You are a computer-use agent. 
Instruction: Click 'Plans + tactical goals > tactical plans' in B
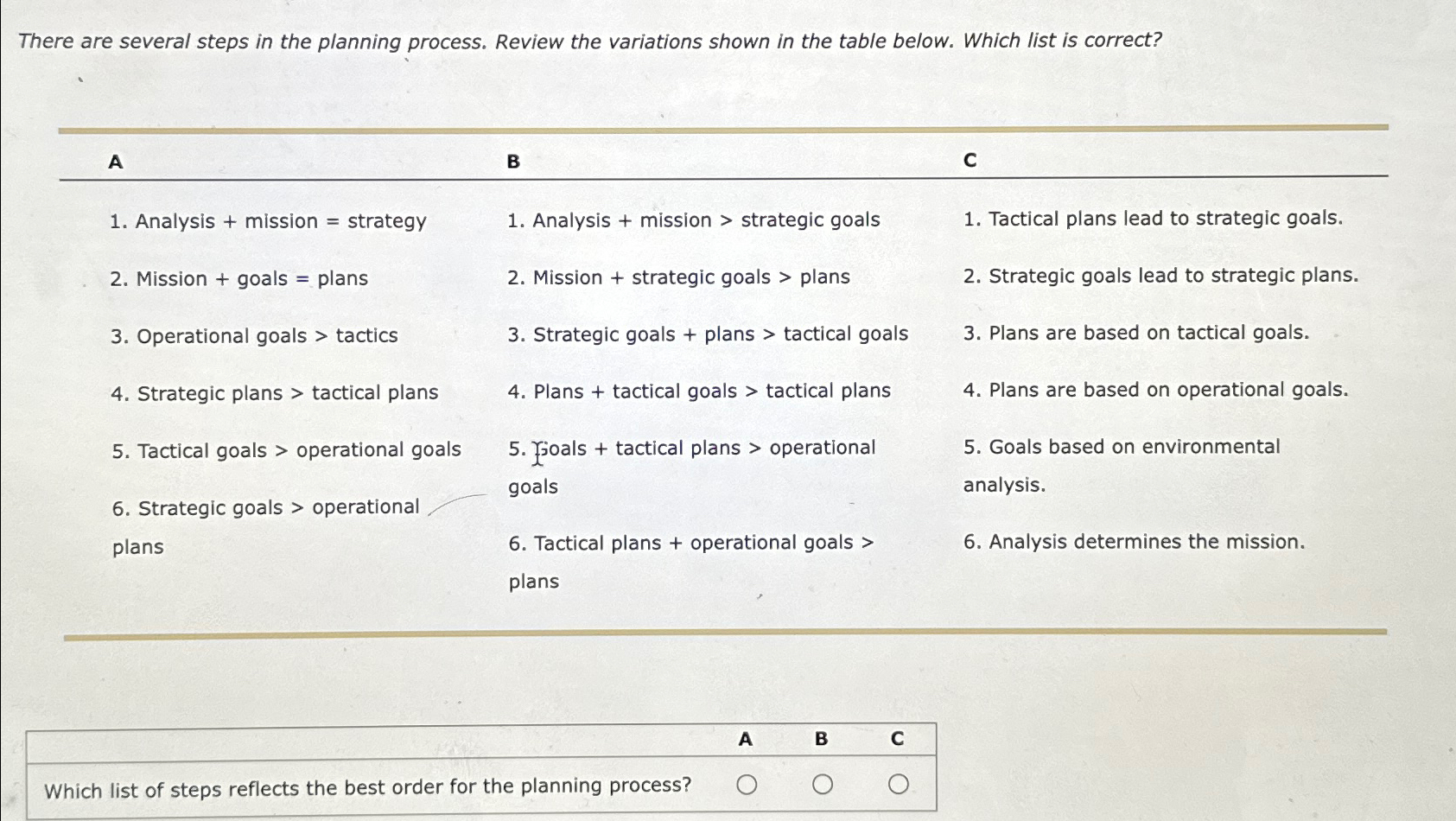coord(700,391)
